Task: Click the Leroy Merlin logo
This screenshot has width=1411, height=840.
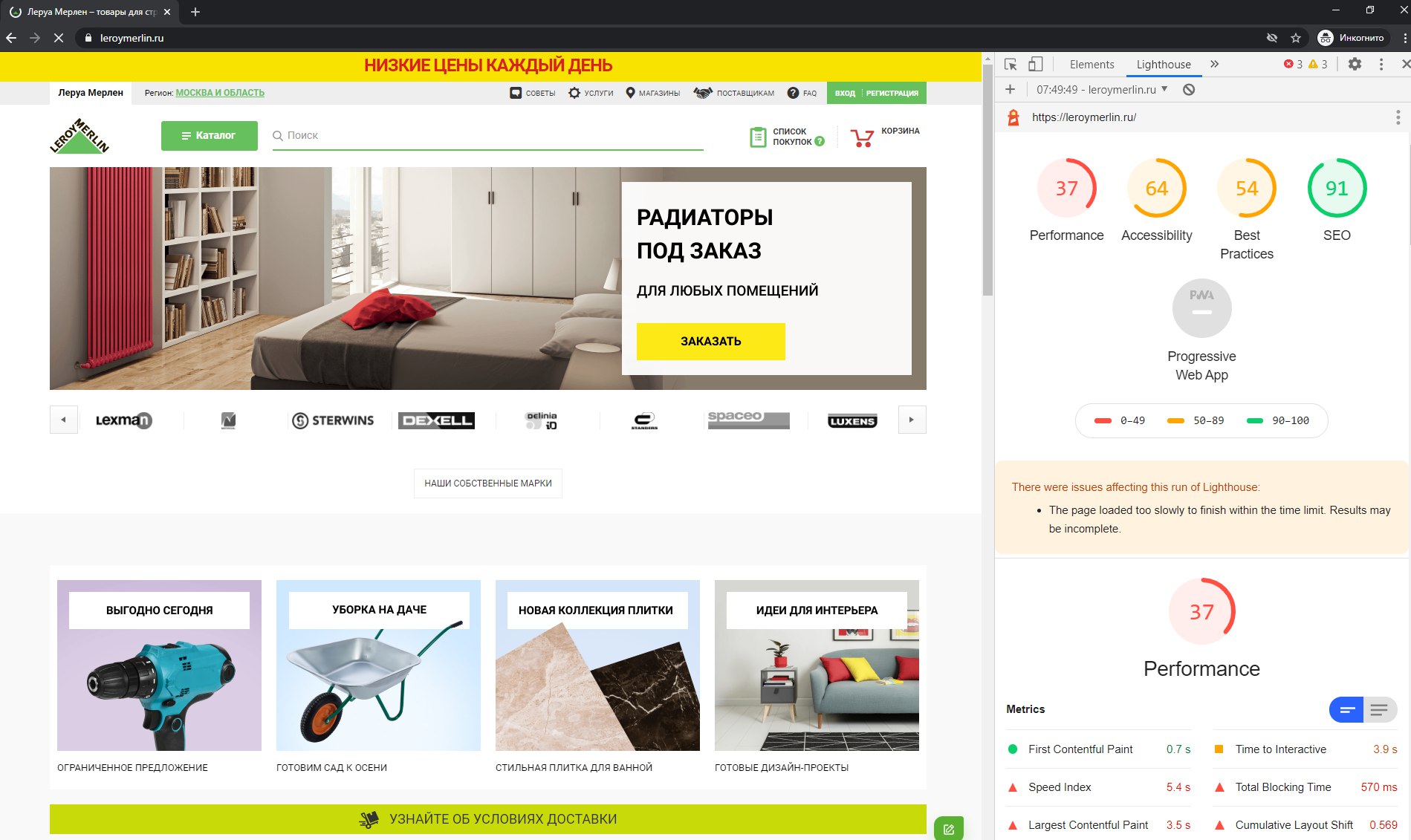Action: (x=80, y=136)
